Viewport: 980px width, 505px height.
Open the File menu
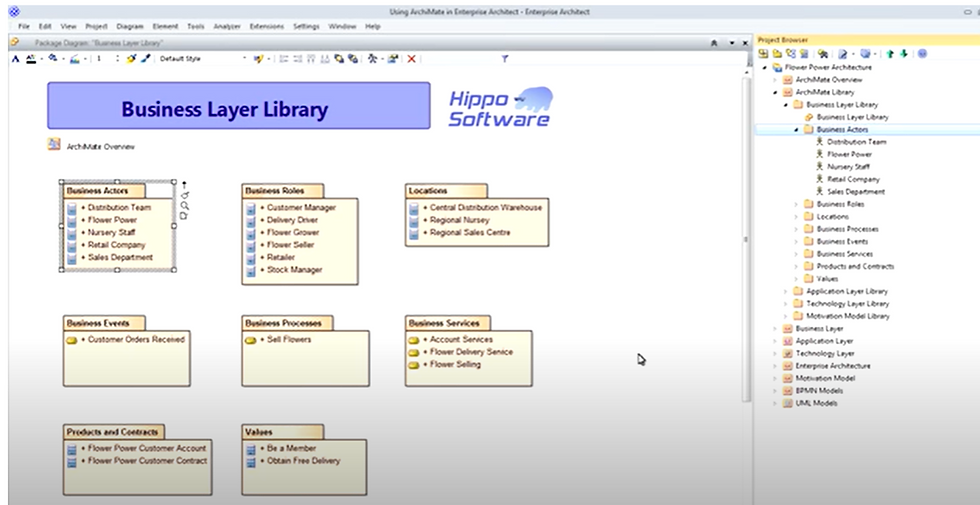[x=24, y=26]
